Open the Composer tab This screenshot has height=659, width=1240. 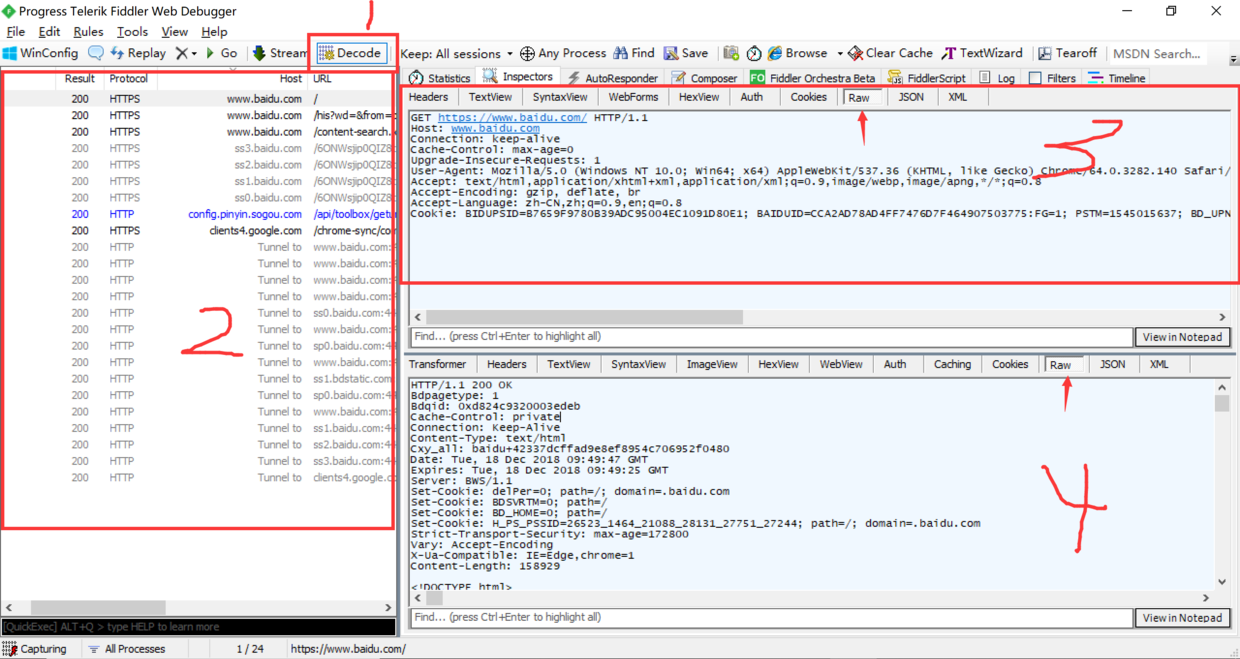click(x=705, y=78)
